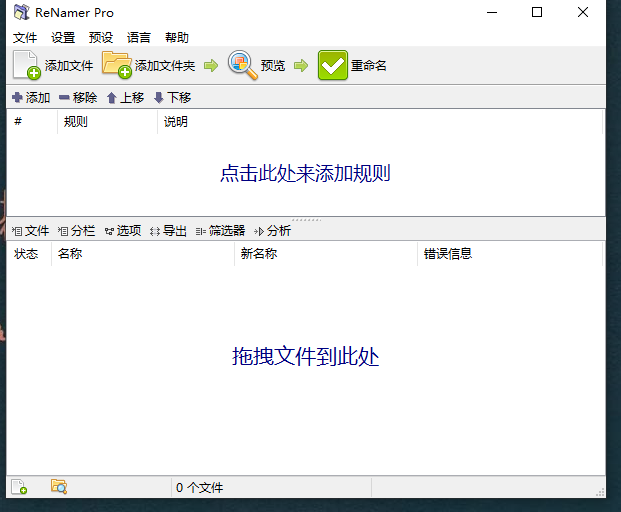
Task: Sort files by 新名称 column header
Action: coord(326,254)
